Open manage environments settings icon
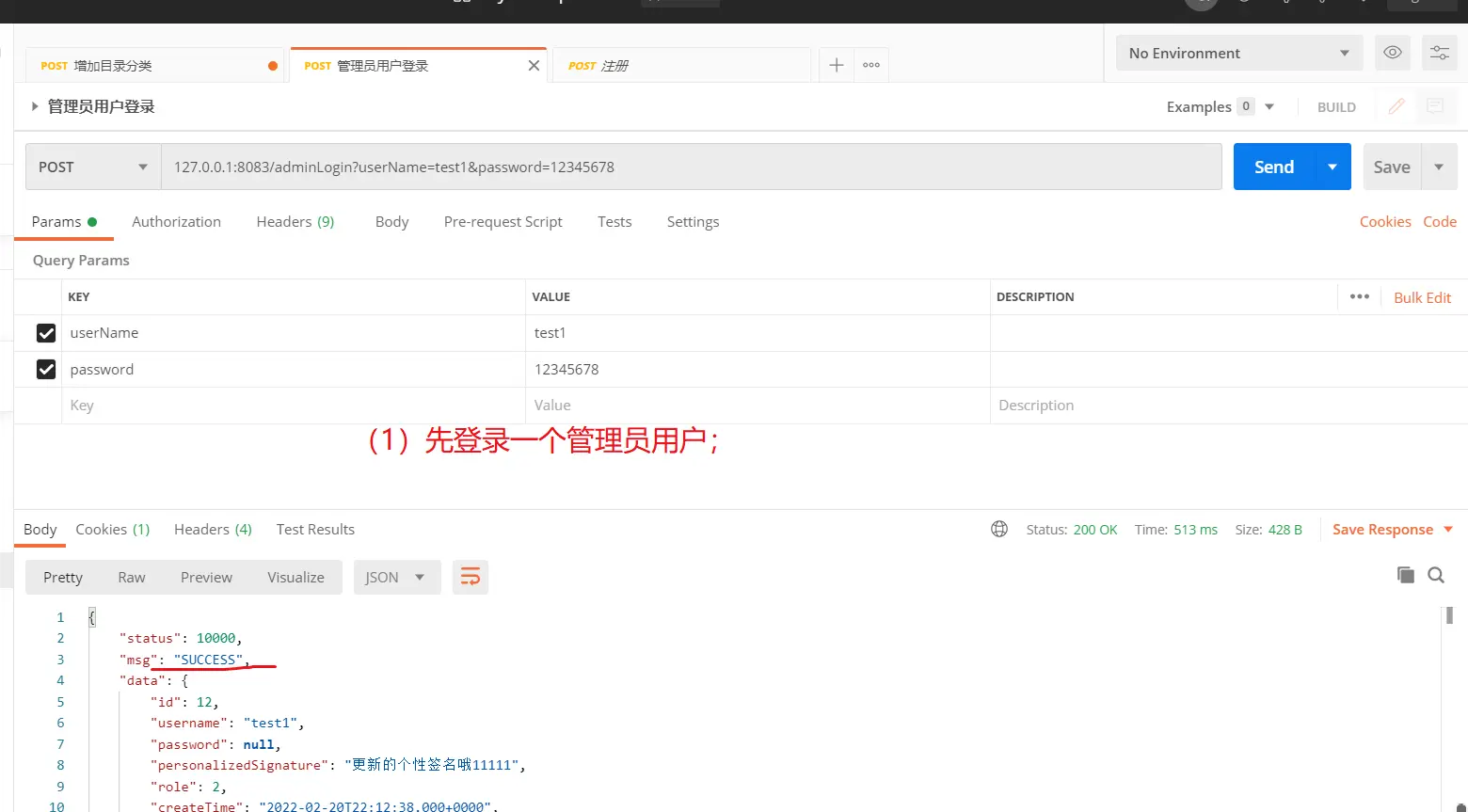This screenshot has width=1468, height=812. click(x=1439, y=53)
